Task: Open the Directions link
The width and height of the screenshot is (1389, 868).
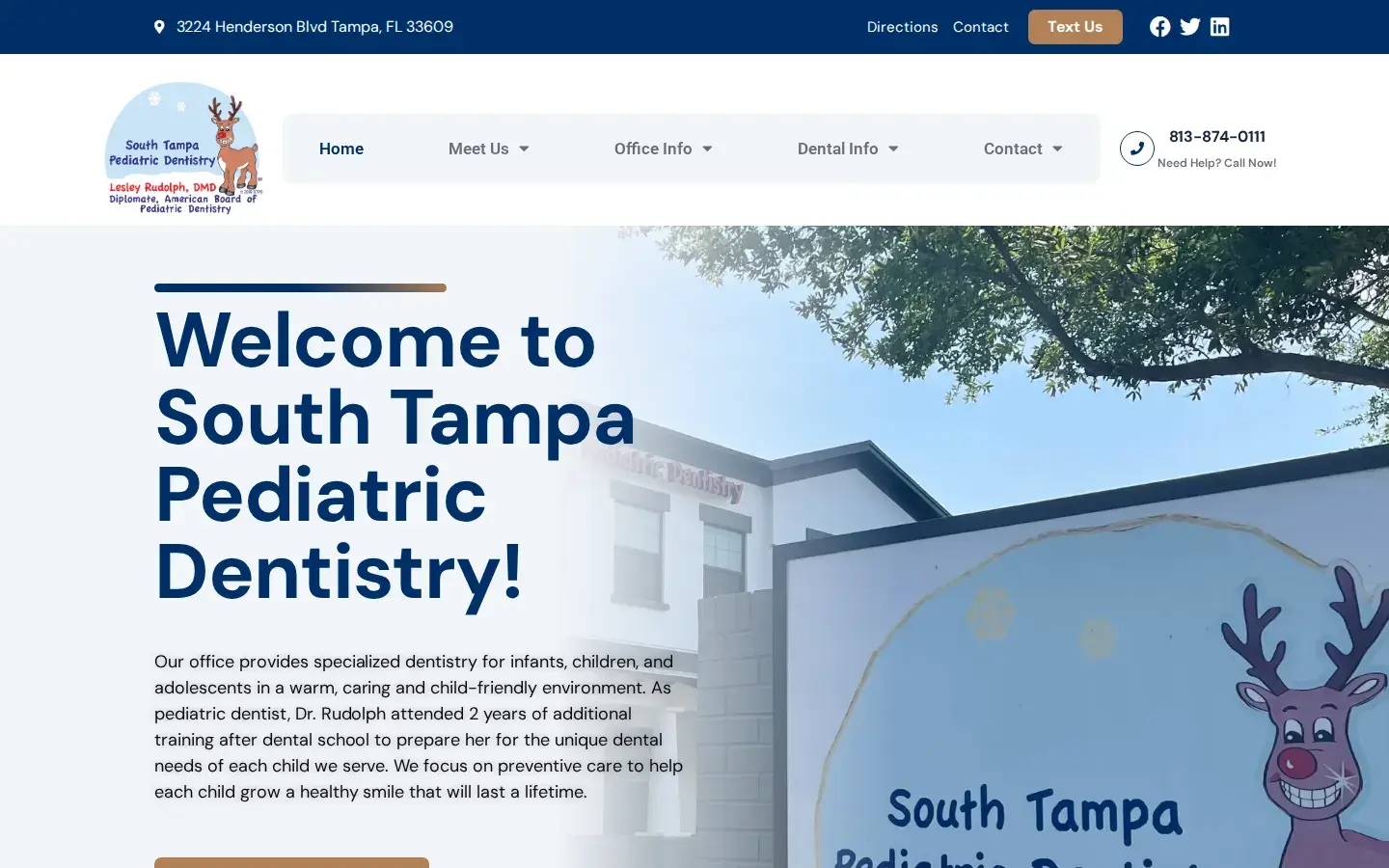Action: click(902, 27)
